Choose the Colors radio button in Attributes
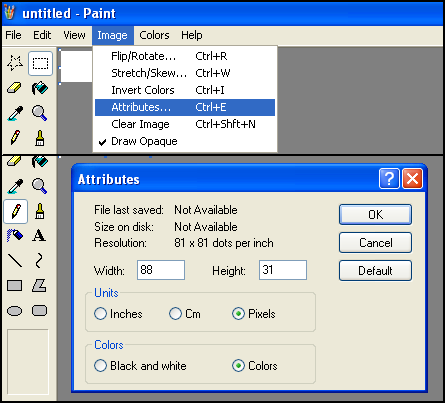The width and height of the screenshot is (445, 403). 238,366
